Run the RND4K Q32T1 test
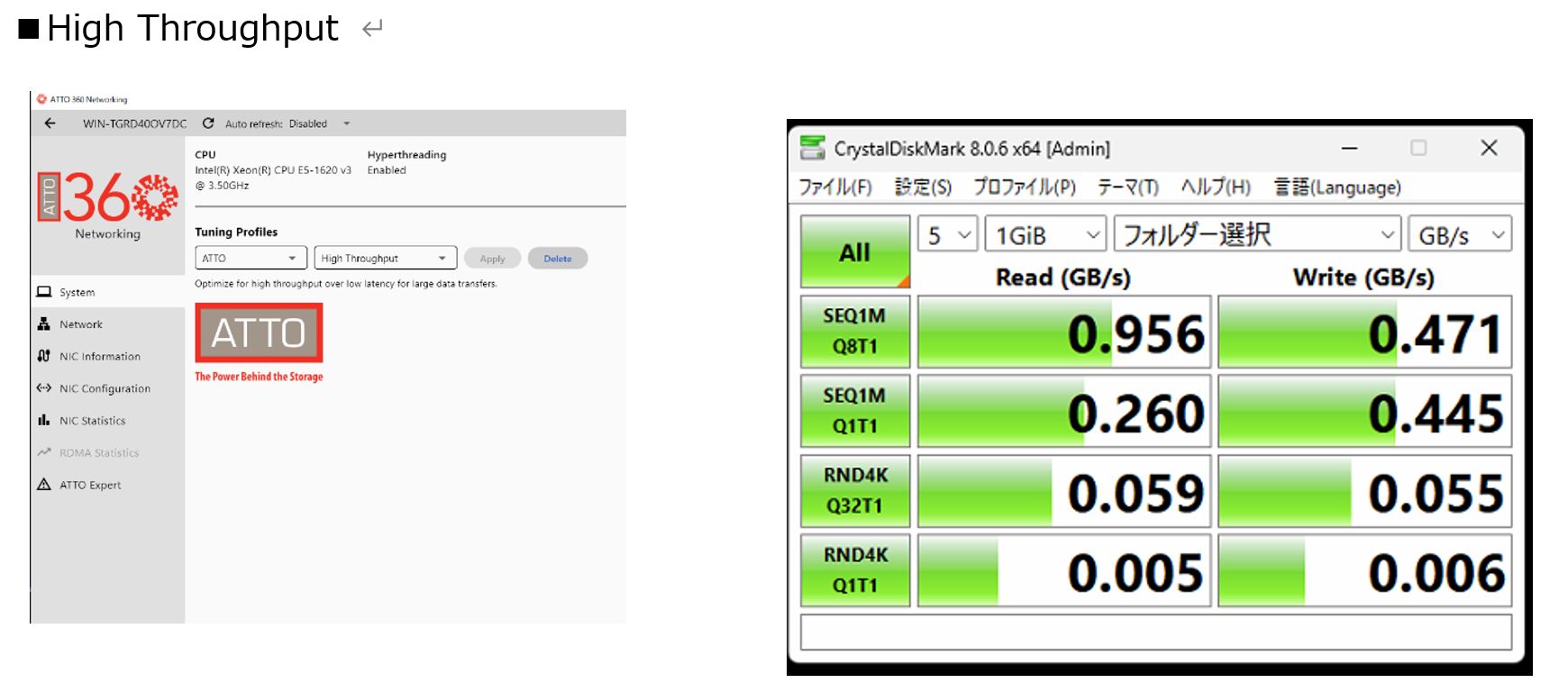 click(855, 491)
